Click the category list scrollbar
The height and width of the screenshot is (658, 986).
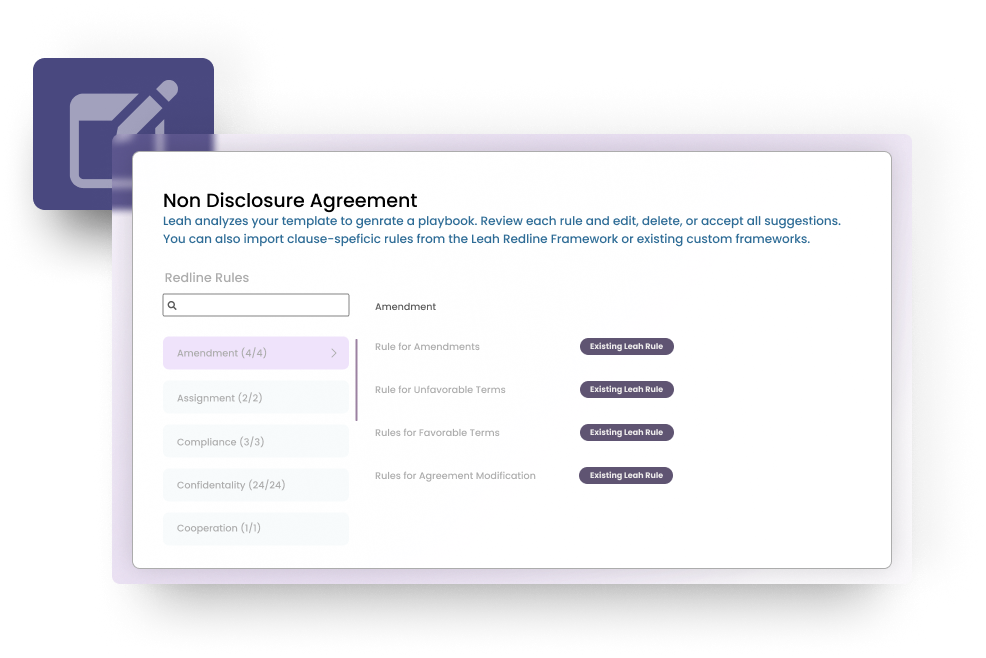357,380
